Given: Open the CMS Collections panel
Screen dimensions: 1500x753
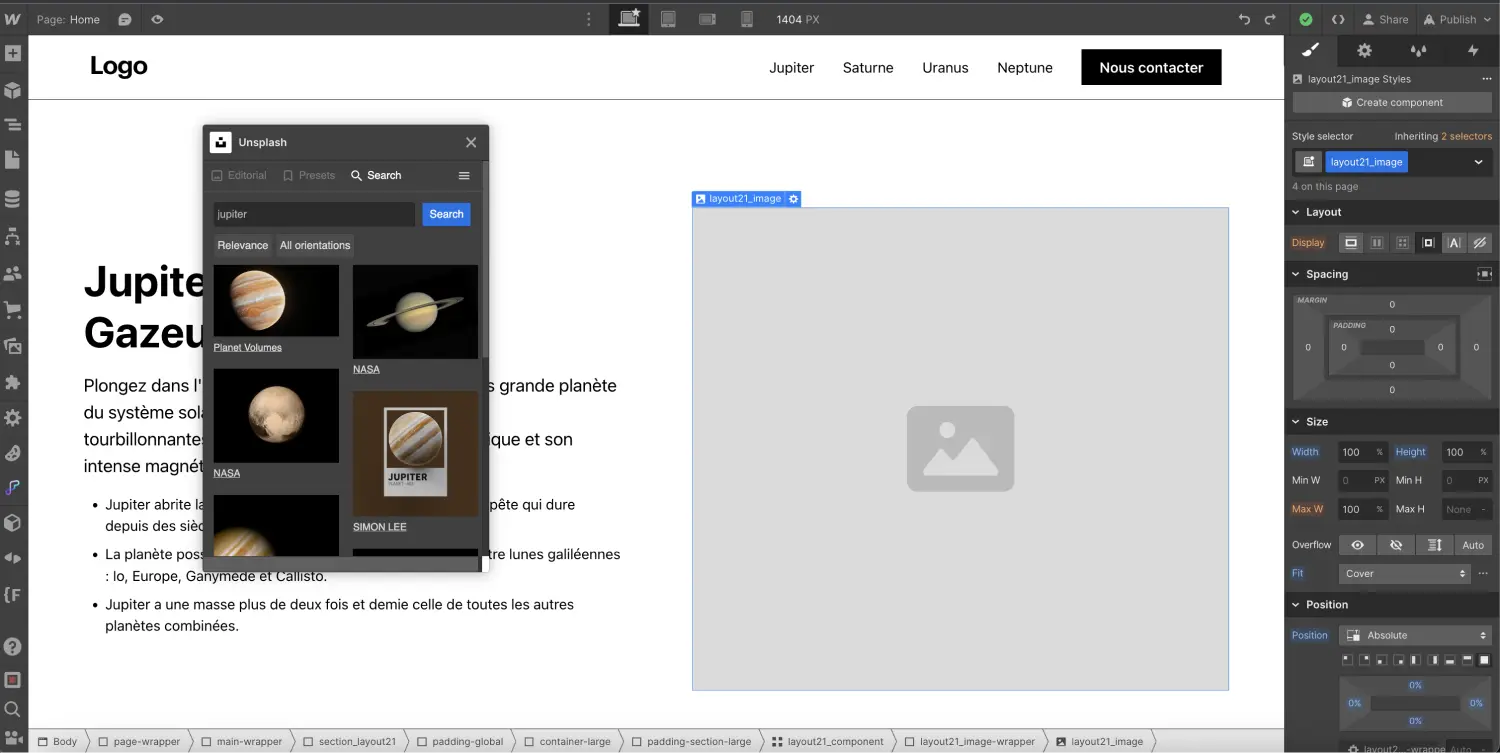Looking at the screenshot, I should [x=13, y=198].
